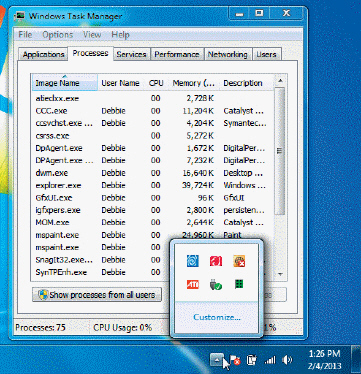The width and height of the screenshot is (361, 374).
Task: Select the atieclxx.exe process row
Action: 153,98
